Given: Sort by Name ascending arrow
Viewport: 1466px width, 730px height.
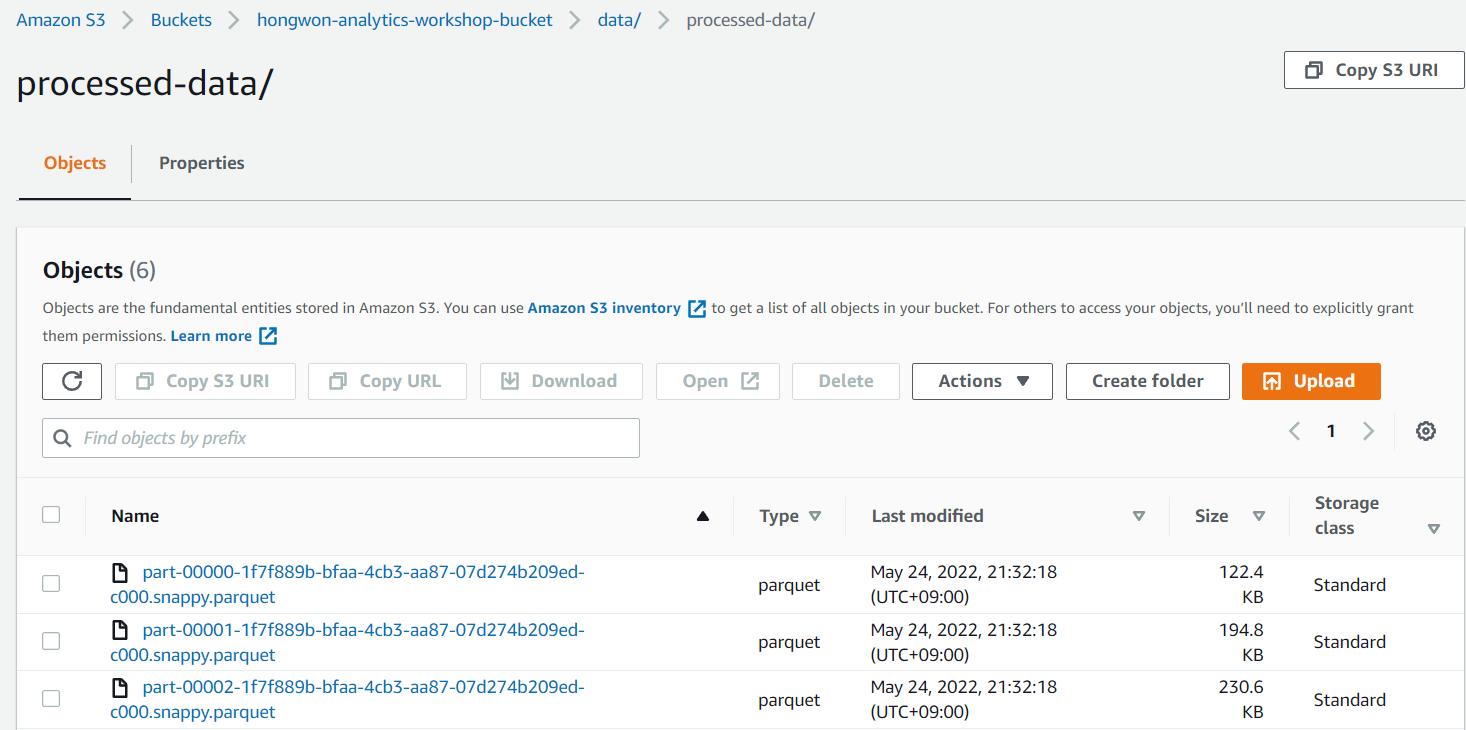Looking at the screenshot, I should coord(703,516).
